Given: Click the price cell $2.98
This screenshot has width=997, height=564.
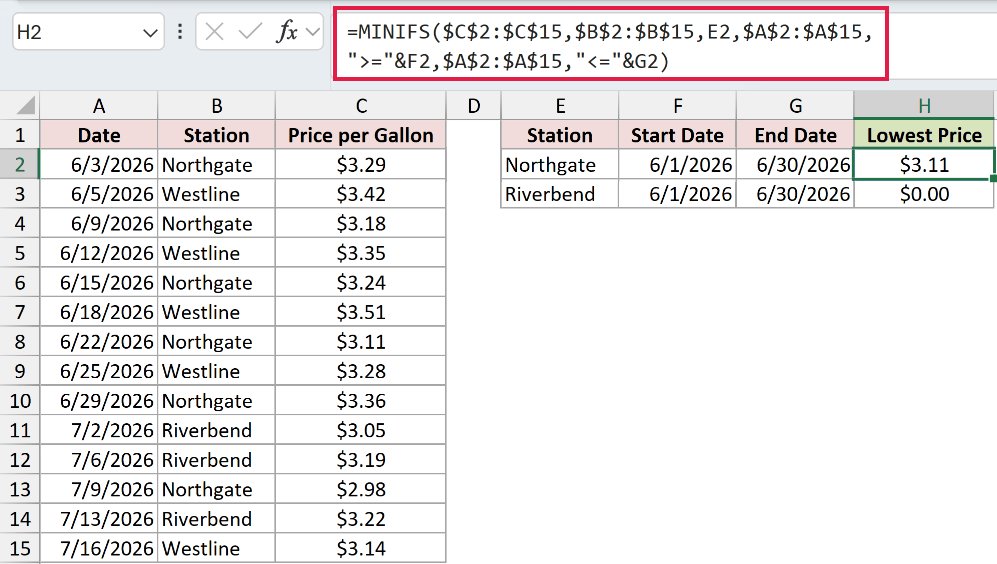Looking at the screenshot, I should point(361,489).
